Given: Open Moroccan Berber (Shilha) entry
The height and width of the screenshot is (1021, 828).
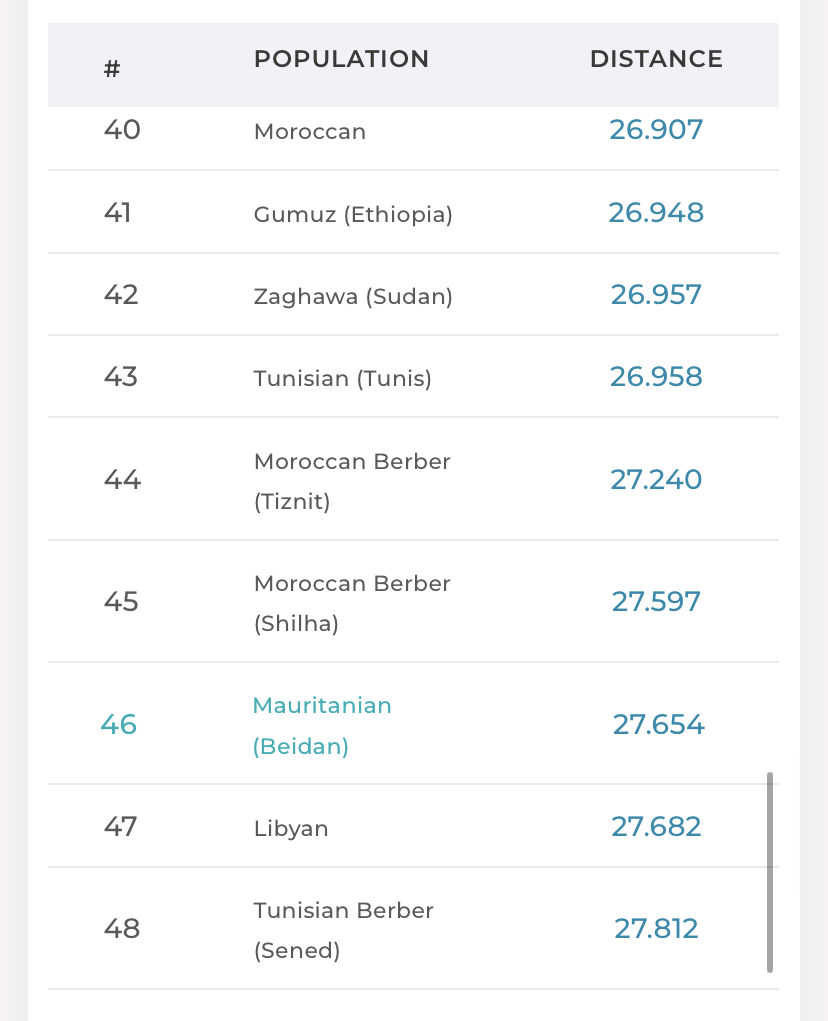Looking at the screenshot, I should (352, 602).
